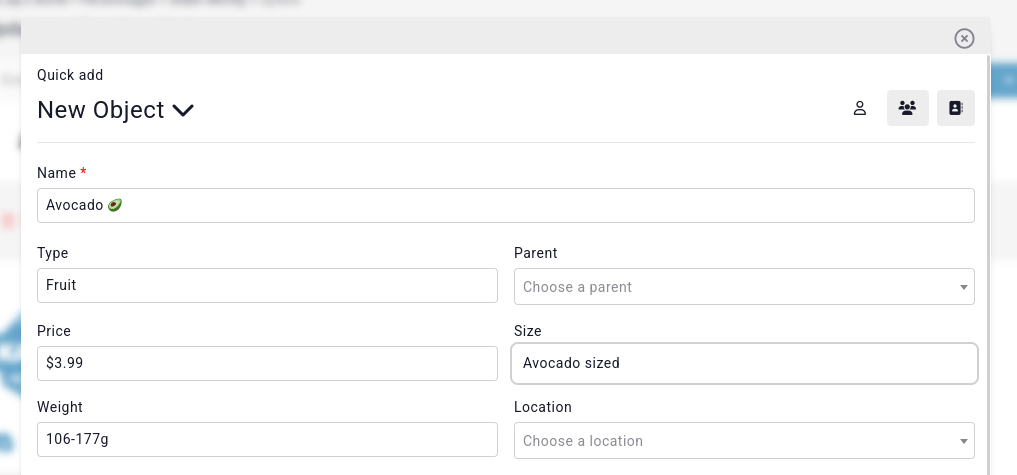Click the dialog's vertical scrollbar

pos(989,260)
